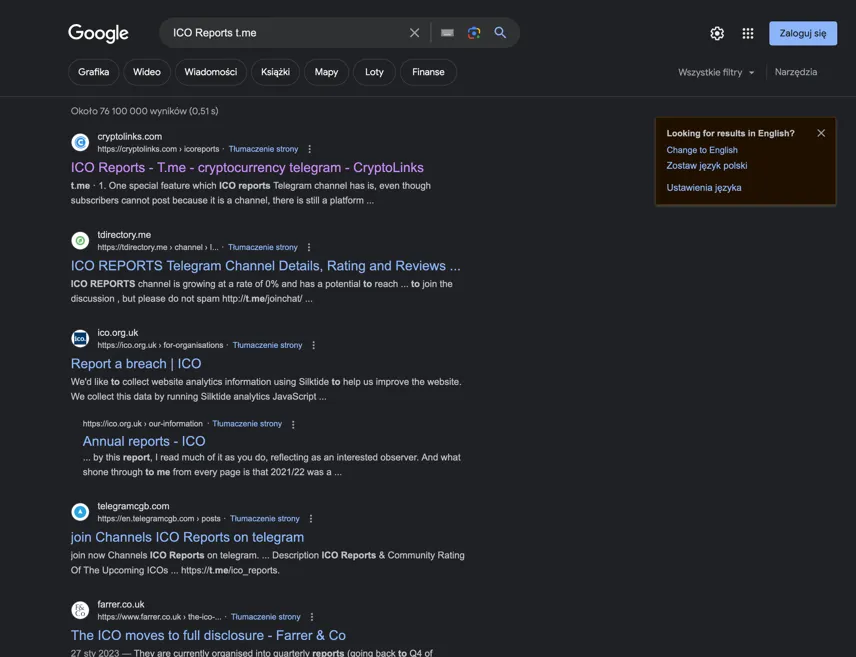856x657 pixels.
Task: Click 'Tłumaczenie strony' for telegramcgb.com result
Action: tap(265, 519)
